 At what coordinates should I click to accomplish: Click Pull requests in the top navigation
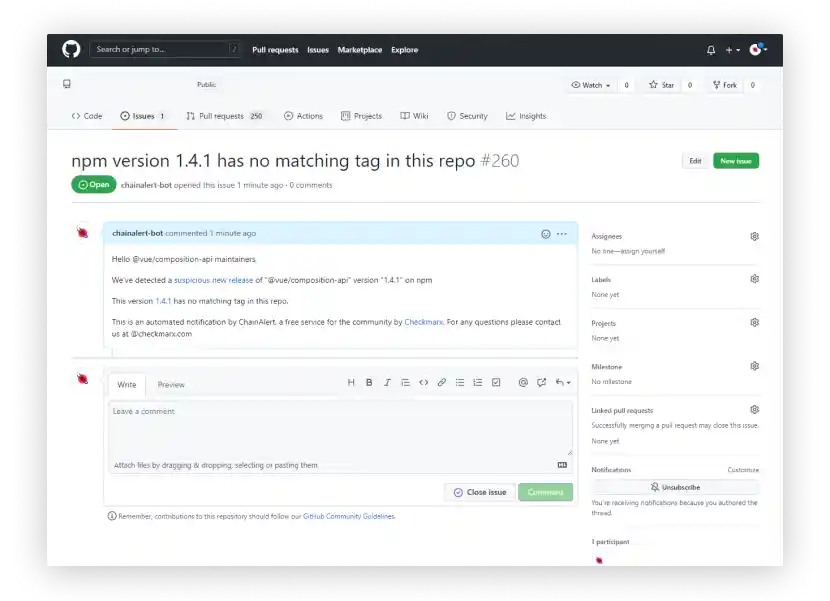pyautogui.click(x=275, y=50)
